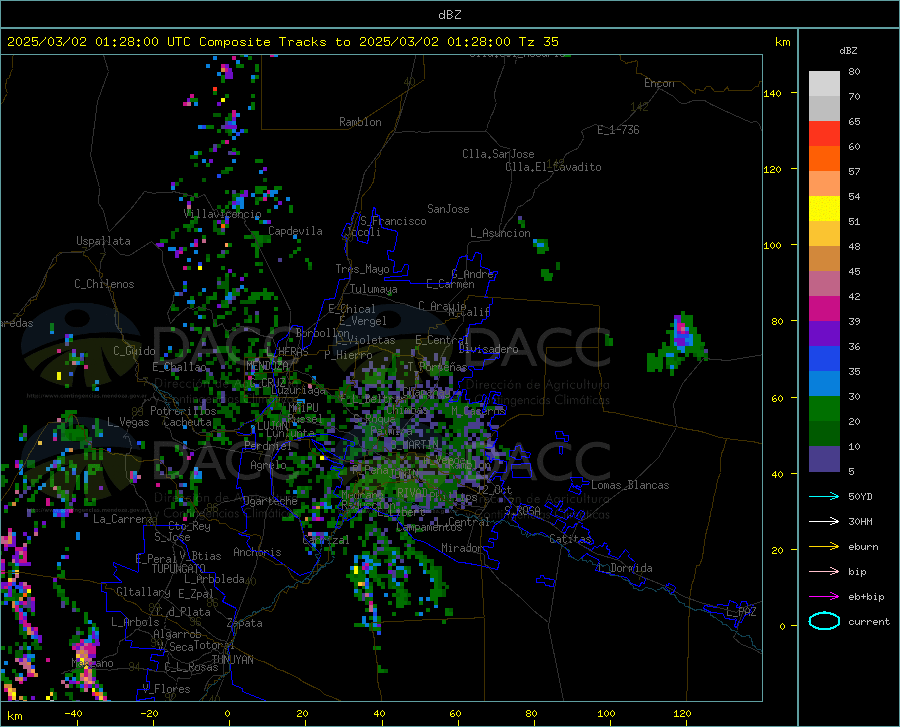
Task: Click the 'E_1-736' map label
Action: pyautogui.click(x=618, y=130)
